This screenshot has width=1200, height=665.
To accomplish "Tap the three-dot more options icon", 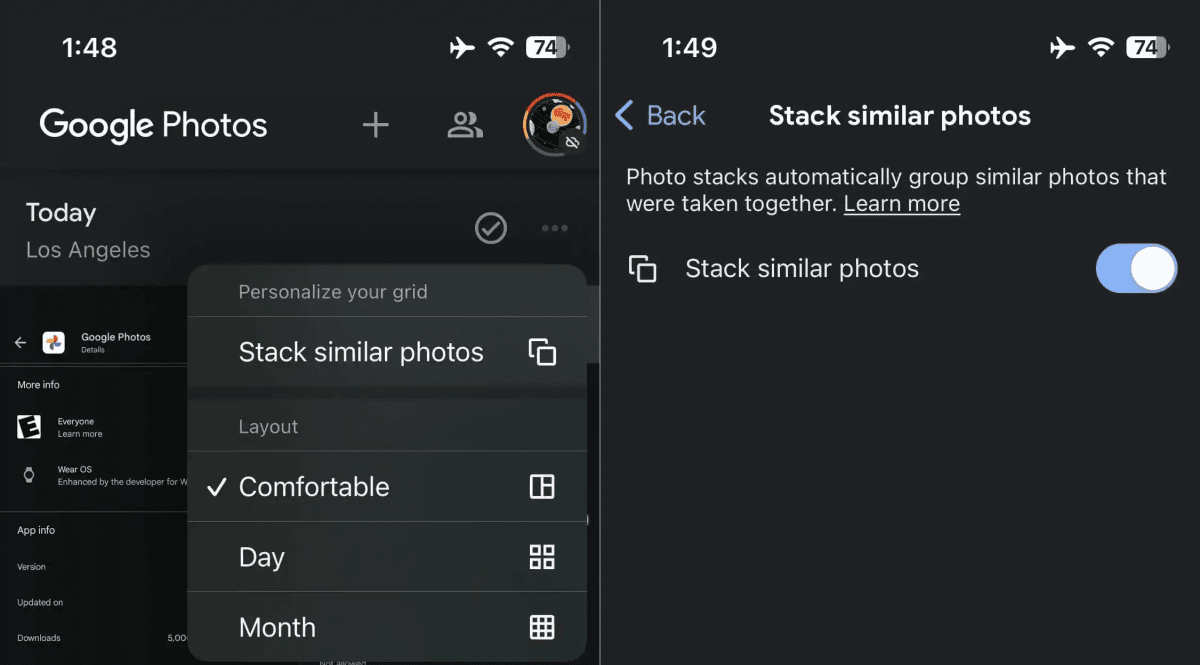I will tap(555, 229).
